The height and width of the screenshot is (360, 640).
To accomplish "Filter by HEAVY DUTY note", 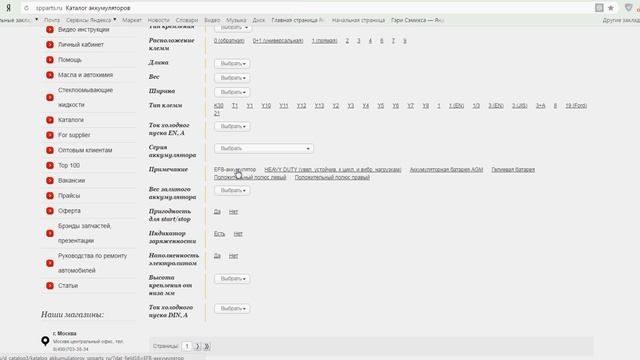I will 333,169.
